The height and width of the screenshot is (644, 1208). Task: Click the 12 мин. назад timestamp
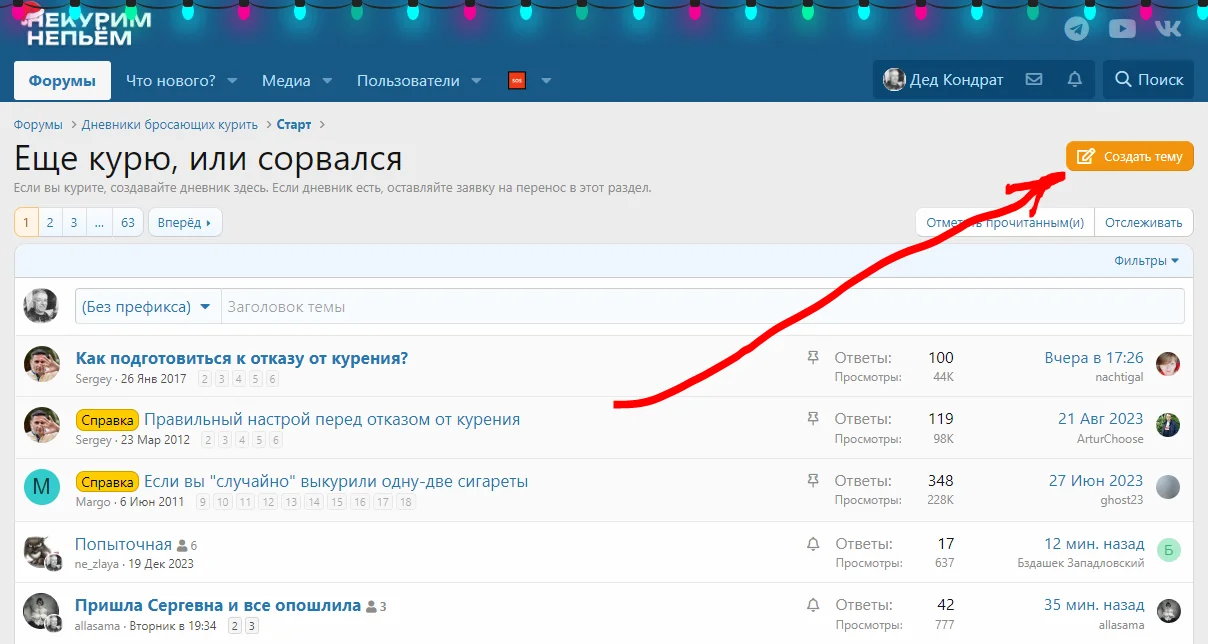(x=1094, y=543)
